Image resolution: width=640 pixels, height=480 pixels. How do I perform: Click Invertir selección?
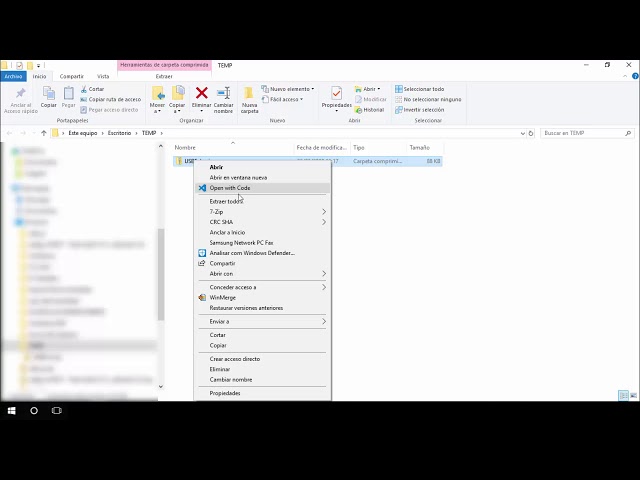pyautogui.click(x=420, y=110)
